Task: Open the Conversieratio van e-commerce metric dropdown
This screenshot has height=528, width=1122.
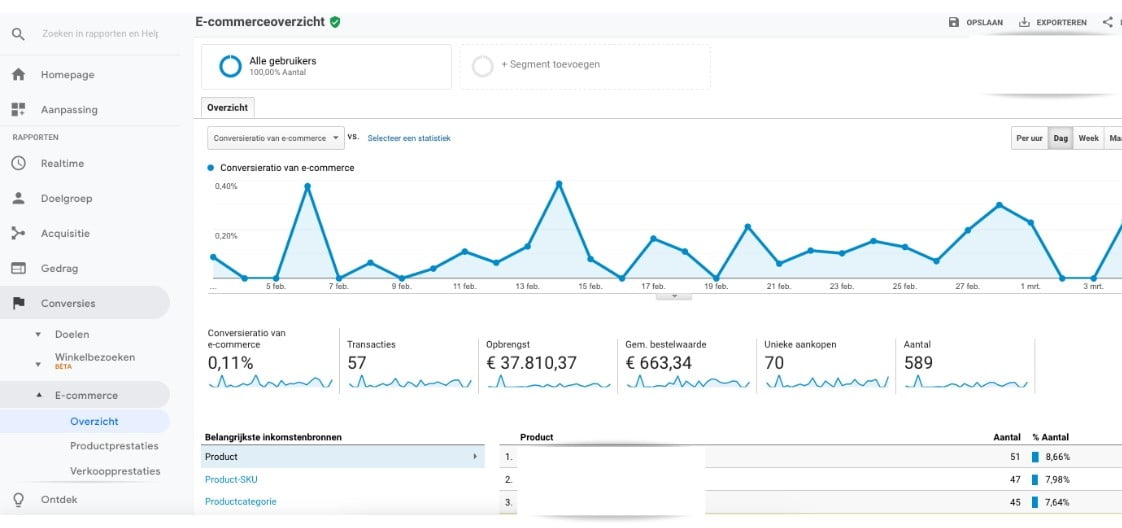Action: point(275,138)
